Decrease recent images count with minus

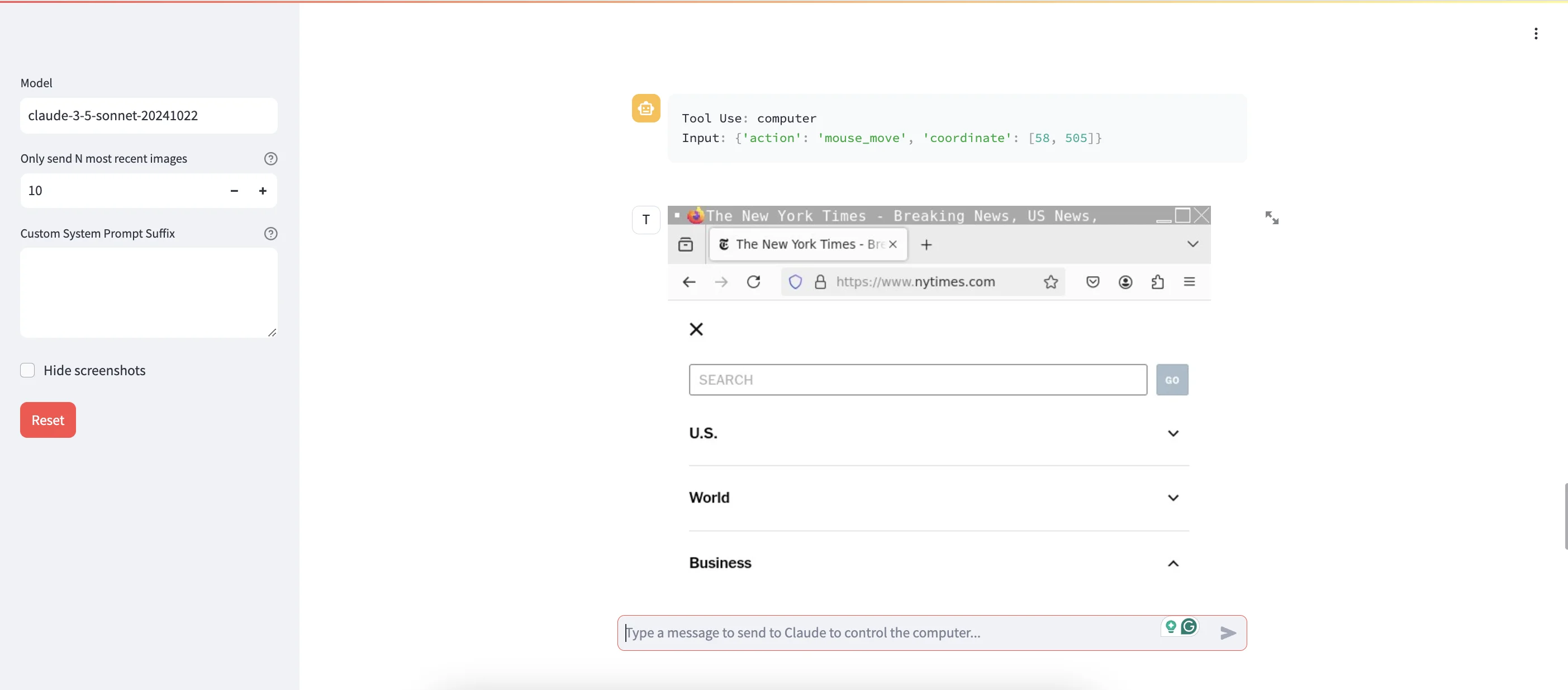click(x=234, y=191)
